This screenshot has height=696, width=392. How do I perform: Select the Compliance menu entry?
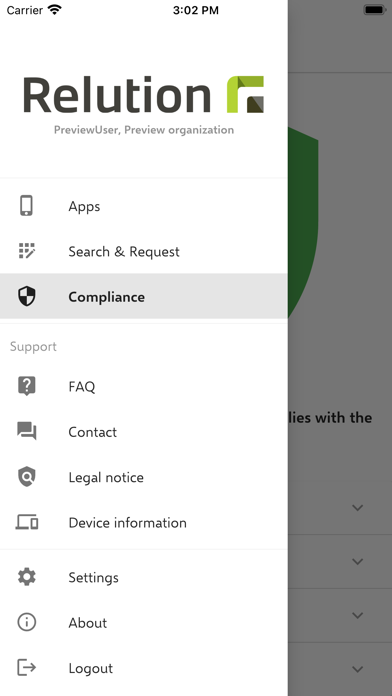[x=143, y=297]
